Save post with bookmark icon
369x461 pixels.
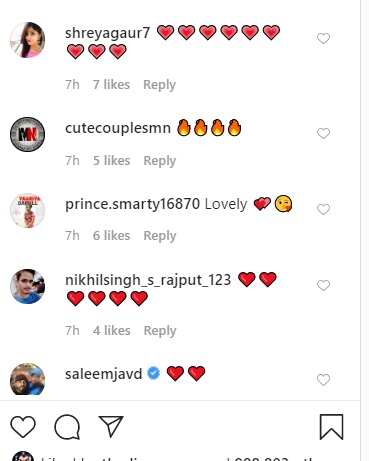tap(331, 427)
